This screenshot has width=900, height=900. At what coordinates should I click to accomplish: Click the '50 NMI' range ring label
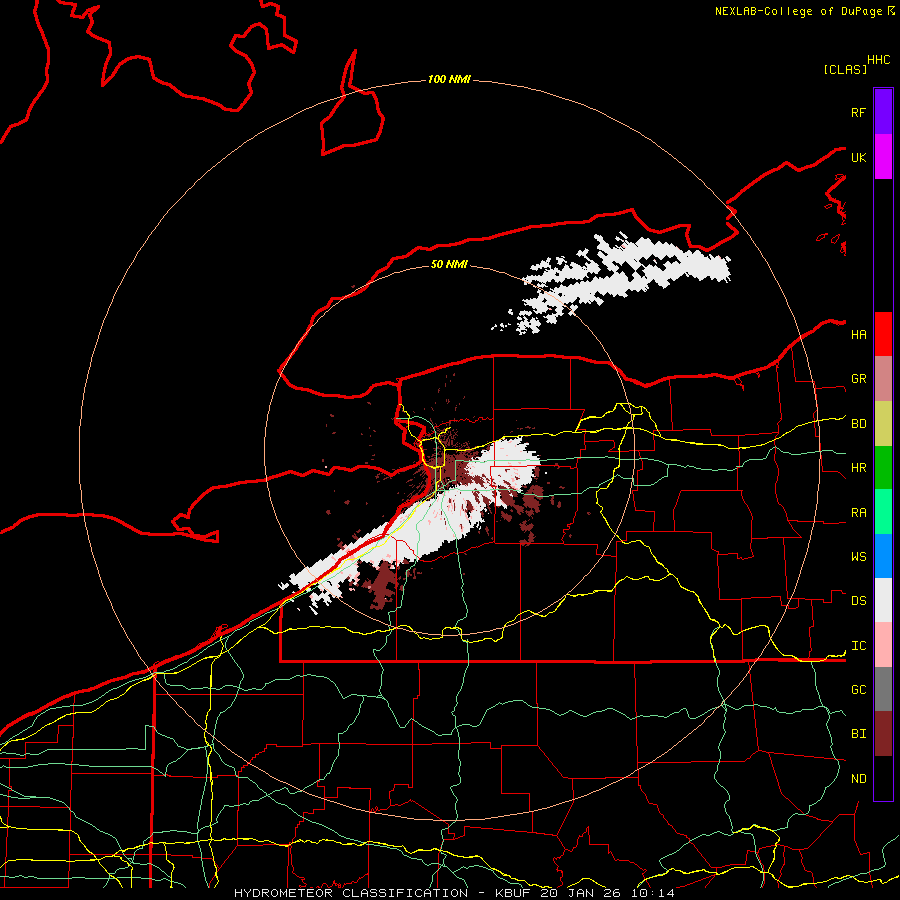(449, 264)
